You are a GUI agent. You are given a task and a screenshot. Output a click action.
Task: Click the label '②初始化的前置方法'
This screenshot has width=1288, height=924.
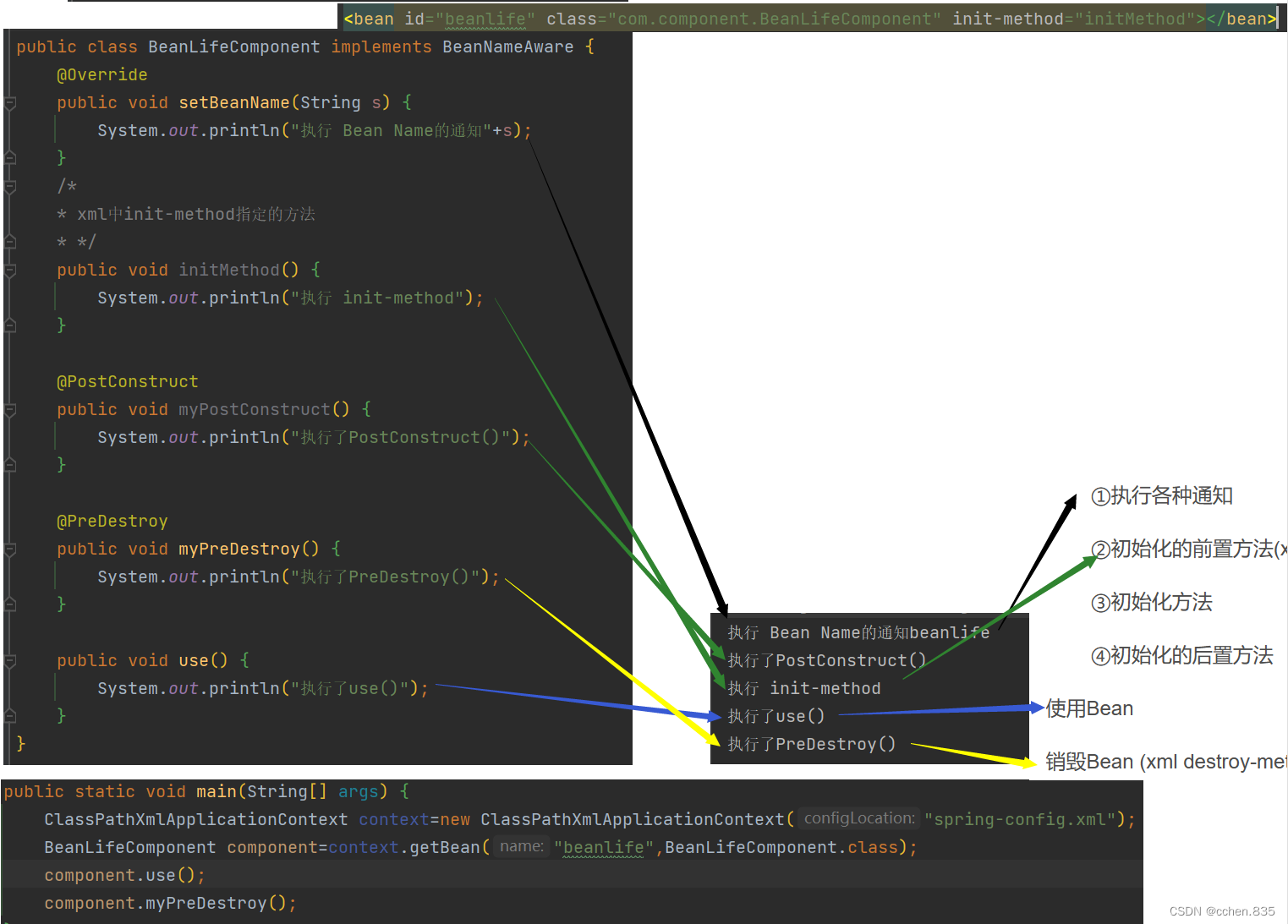coord(1182,549)
